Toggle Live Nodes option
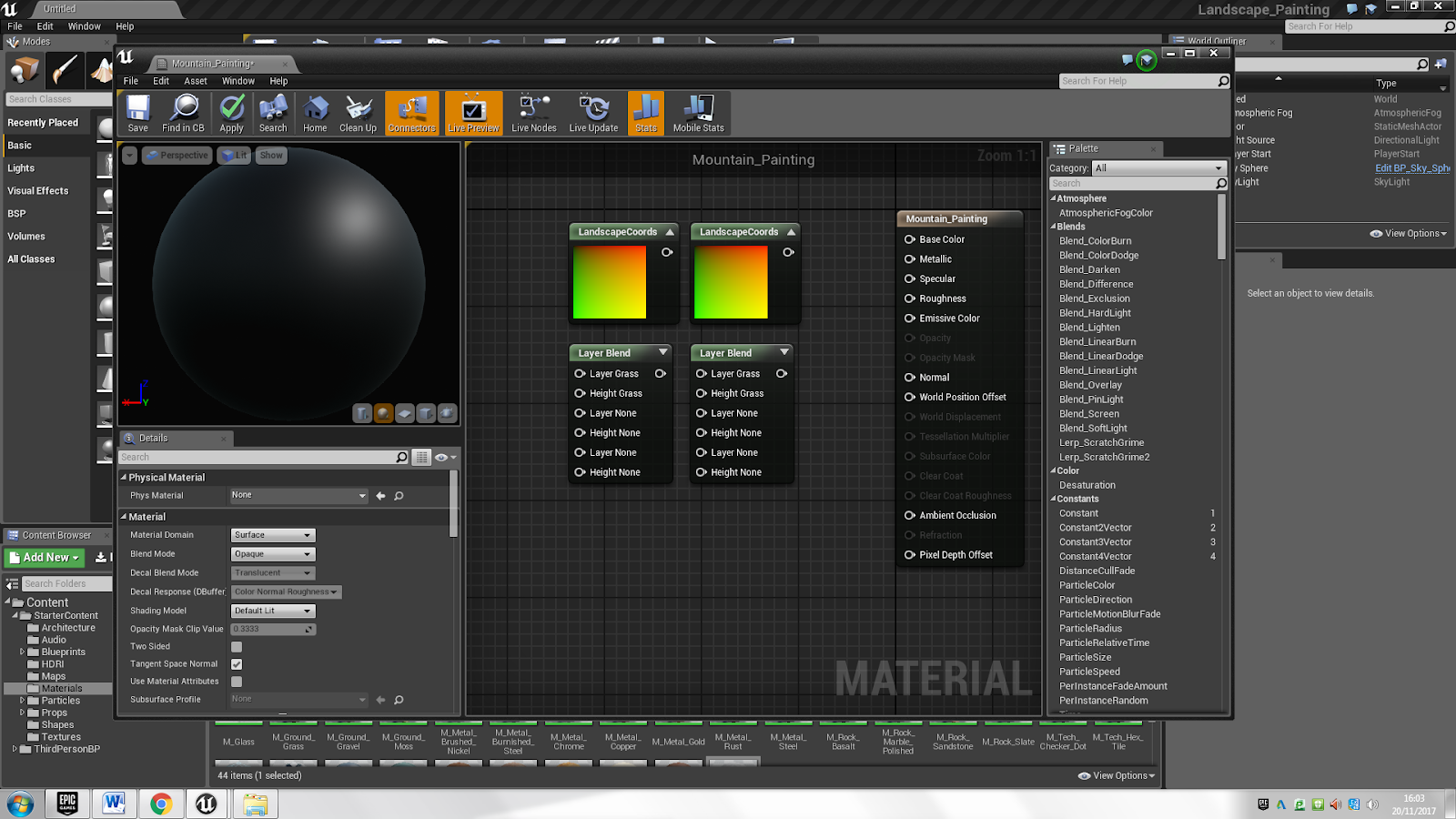Screen dimensions: 1456x819 pyautogui.click(x=534, y=114)
